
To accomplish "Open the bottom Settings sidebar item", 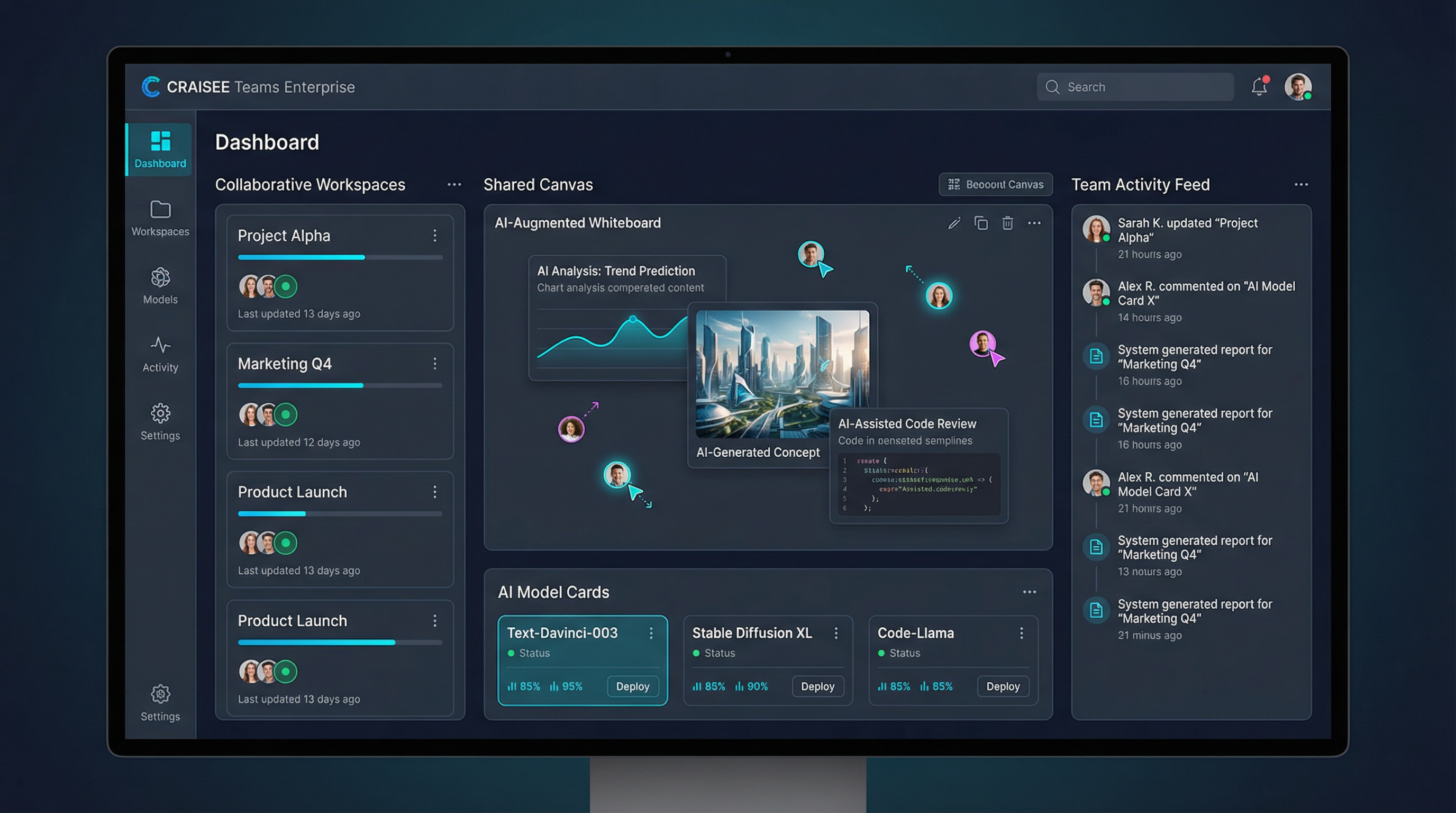I will 160,703.
